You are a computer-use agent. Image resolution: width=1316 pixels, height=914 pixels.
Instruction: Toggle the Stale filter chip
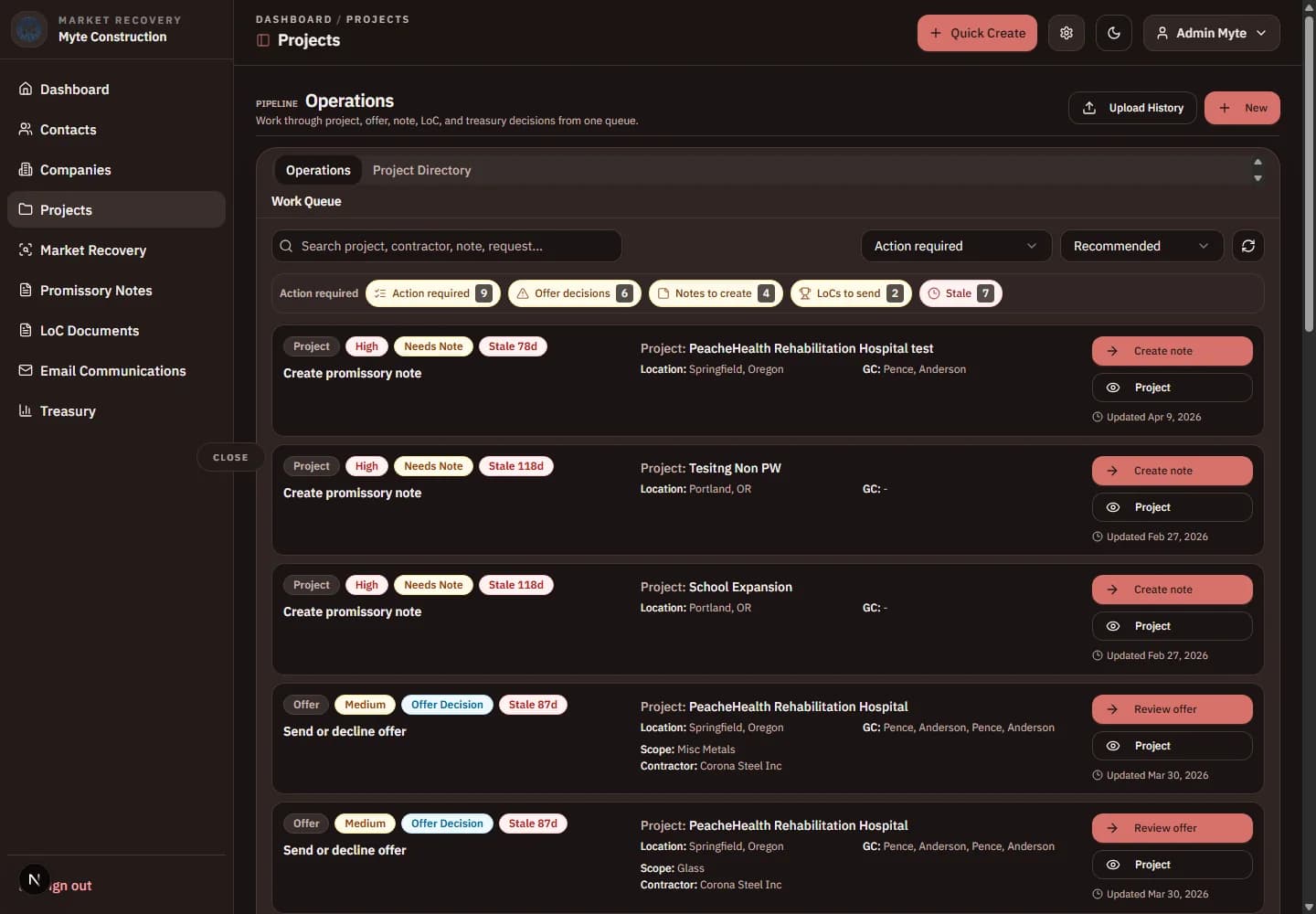coord(960,293)
